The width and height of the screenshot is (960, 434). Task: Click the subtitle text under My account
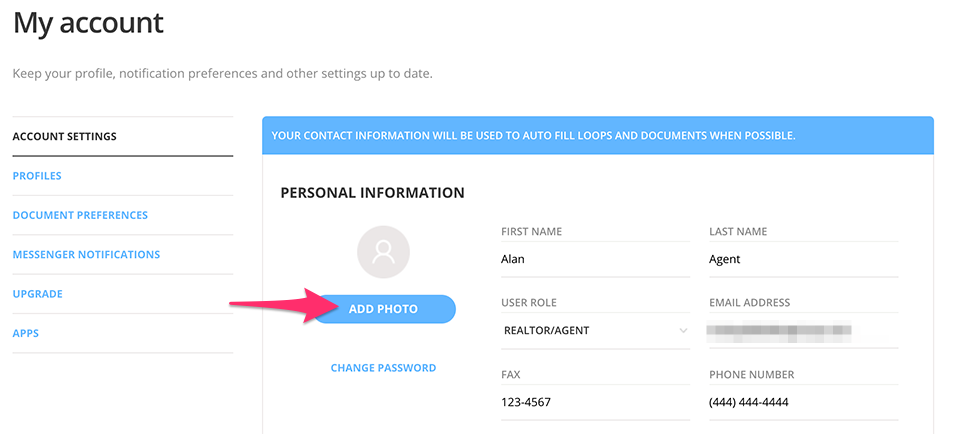(x=222, y=74)
